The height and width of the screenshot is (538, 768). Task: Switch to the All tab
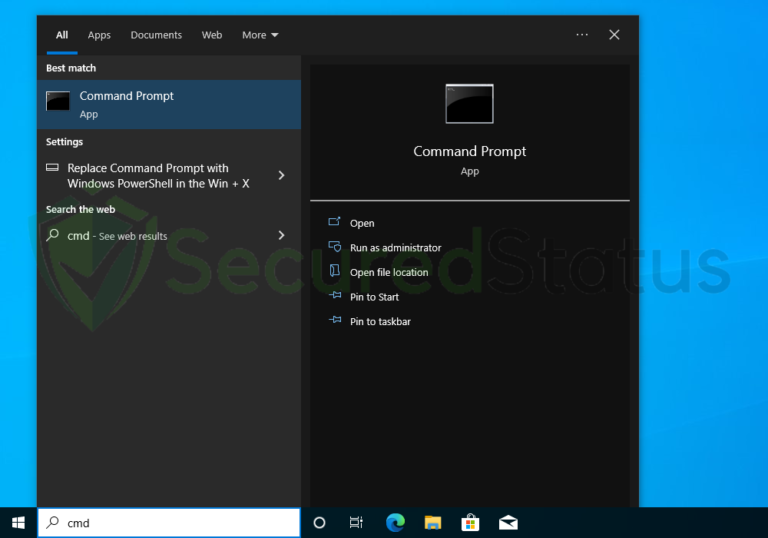point(62,35)
